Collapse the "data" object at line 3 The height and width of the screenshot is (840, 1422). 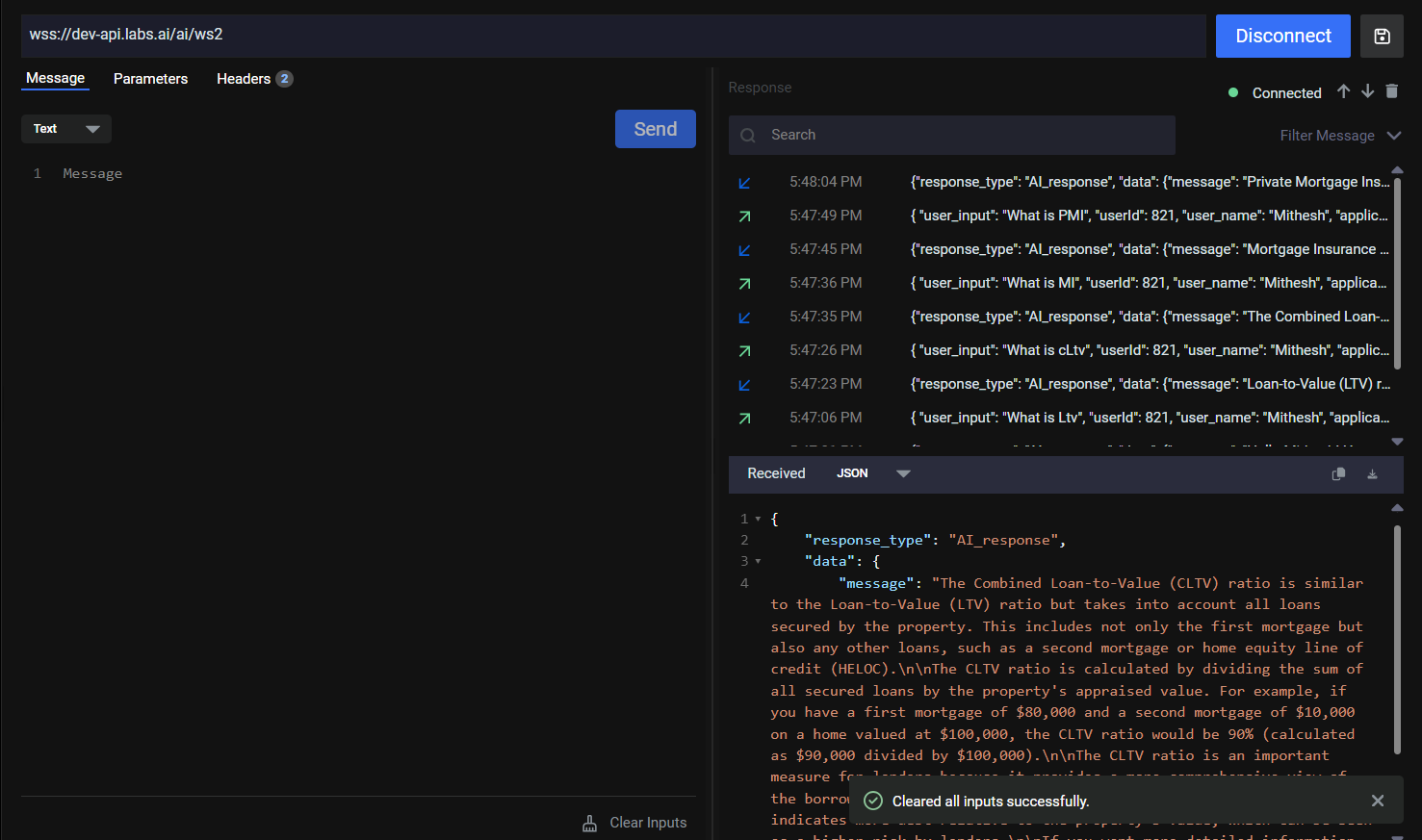point(758,561)
